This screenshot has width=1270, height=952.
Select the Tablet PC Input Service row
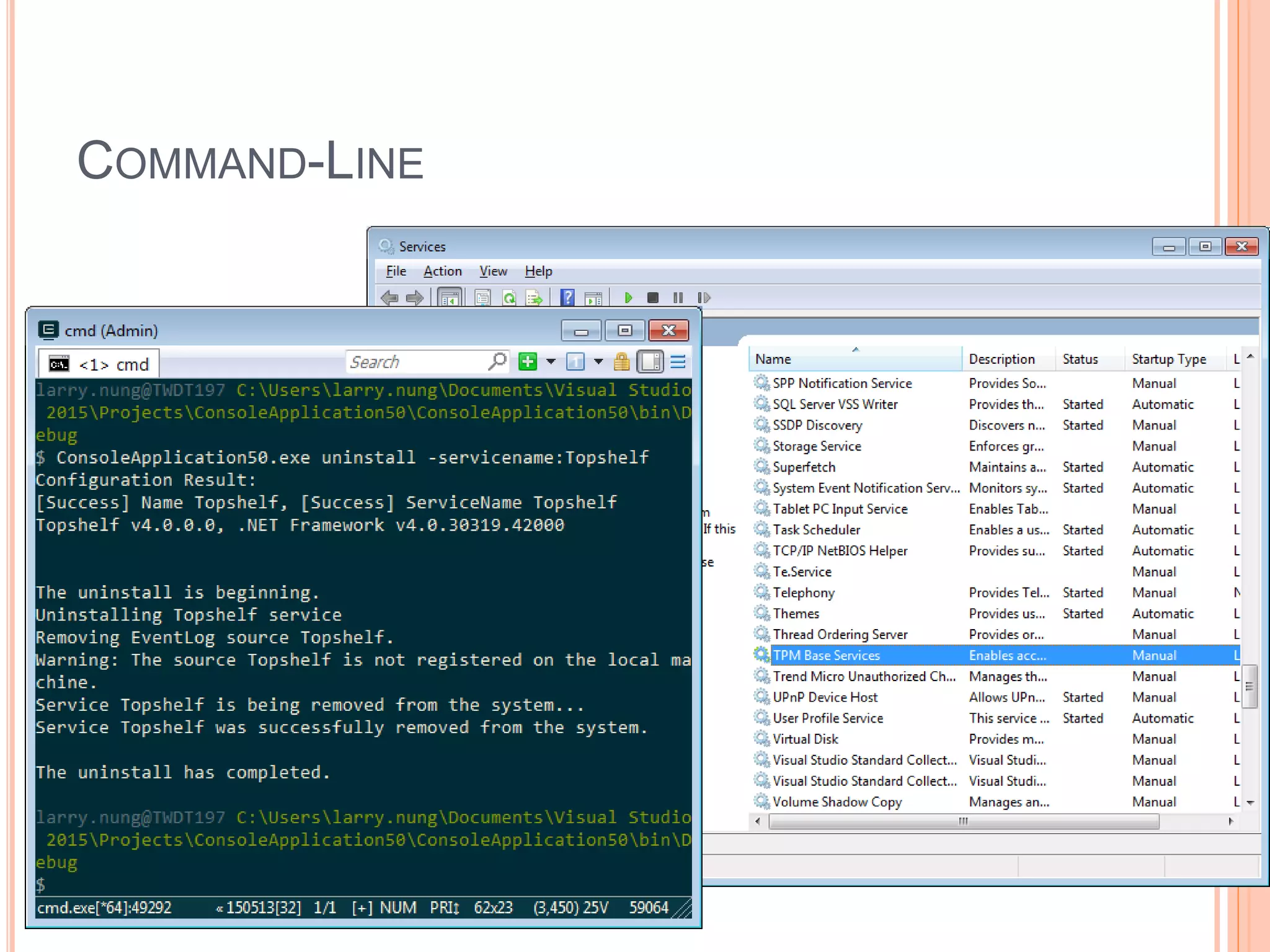[995, 509]
